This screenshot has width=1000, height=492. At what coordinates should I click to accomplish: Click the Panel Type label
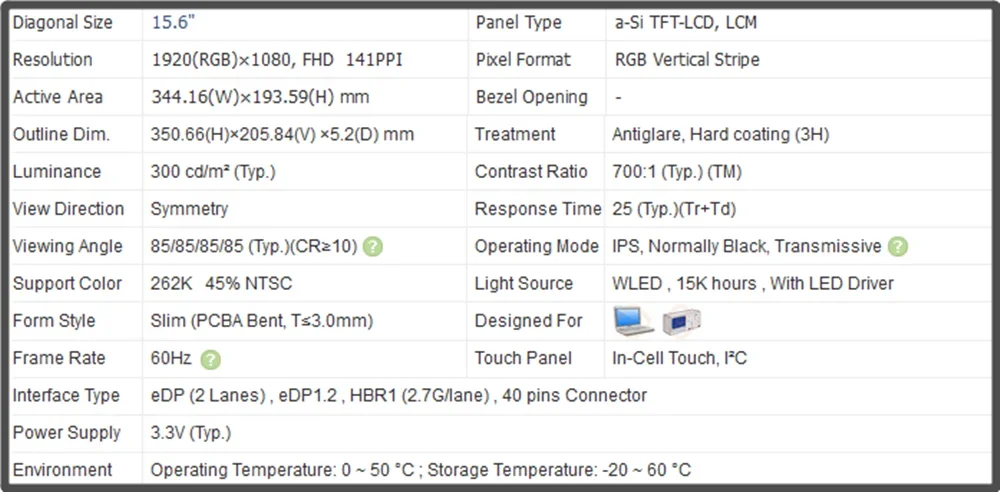pyautogui.click(x=518, y=23)
